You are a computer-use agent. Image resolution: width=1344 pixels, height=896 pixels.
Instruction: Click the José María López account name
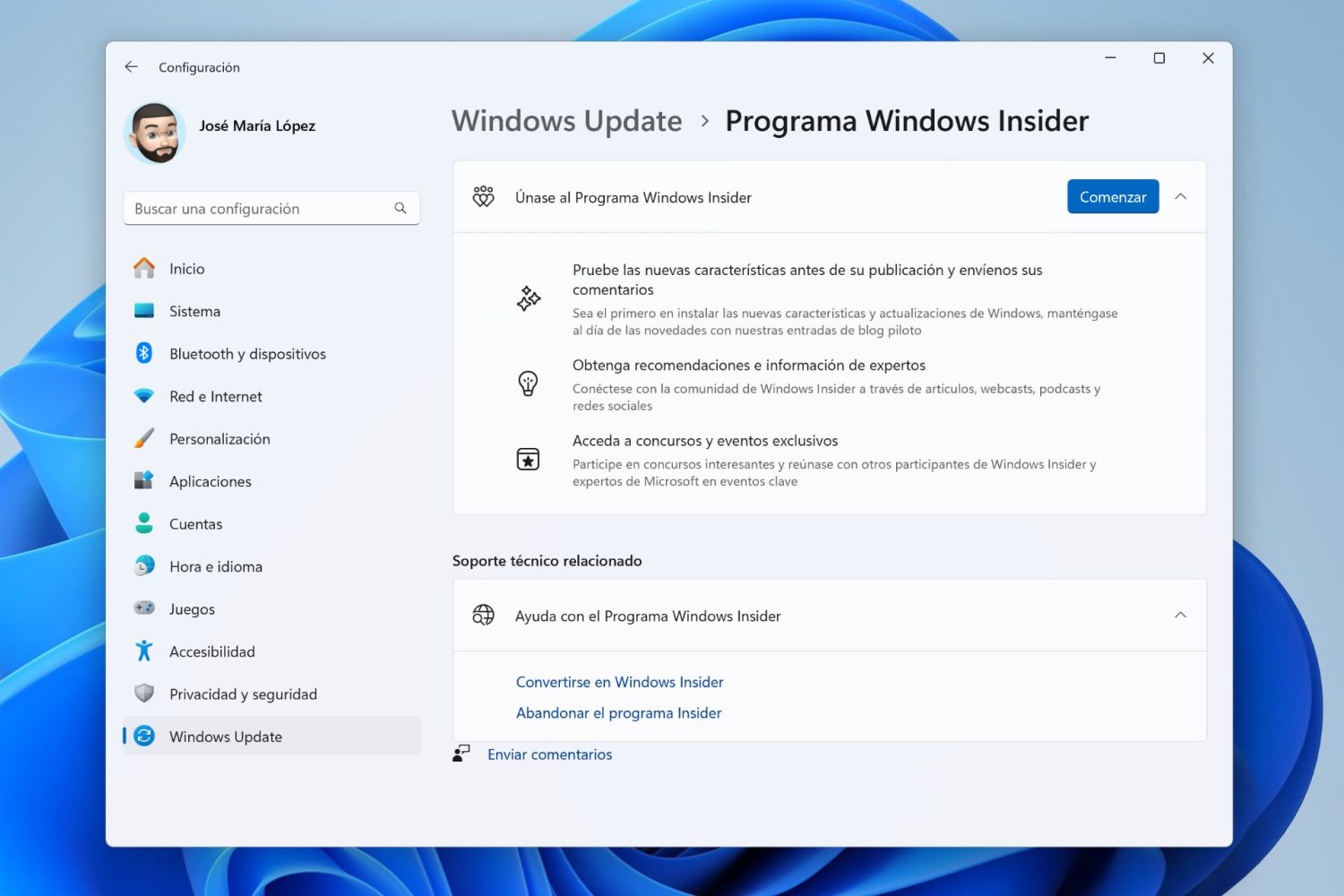pos(257,125)
